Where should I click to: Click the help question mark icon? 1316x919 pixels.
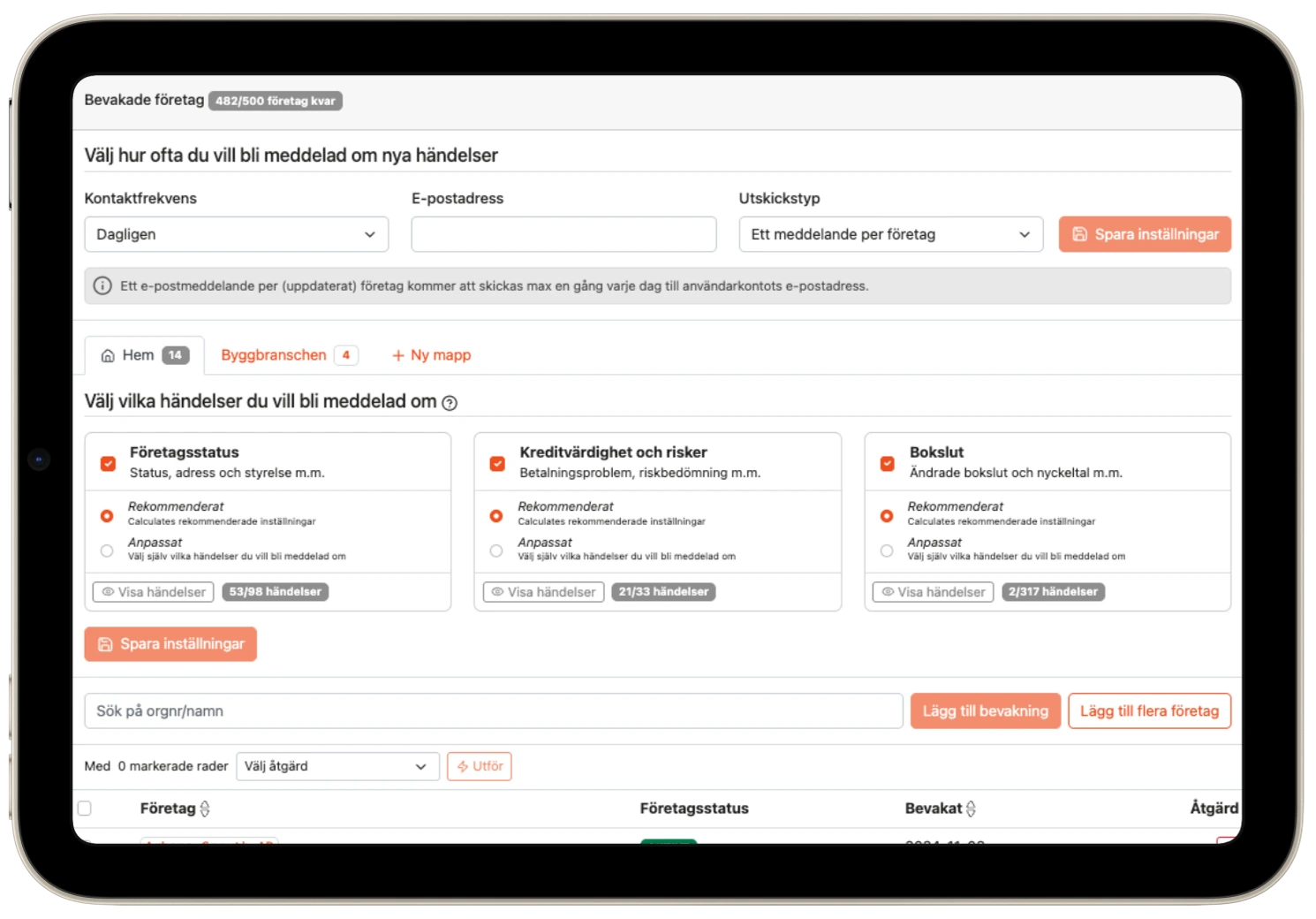(450, 403)
